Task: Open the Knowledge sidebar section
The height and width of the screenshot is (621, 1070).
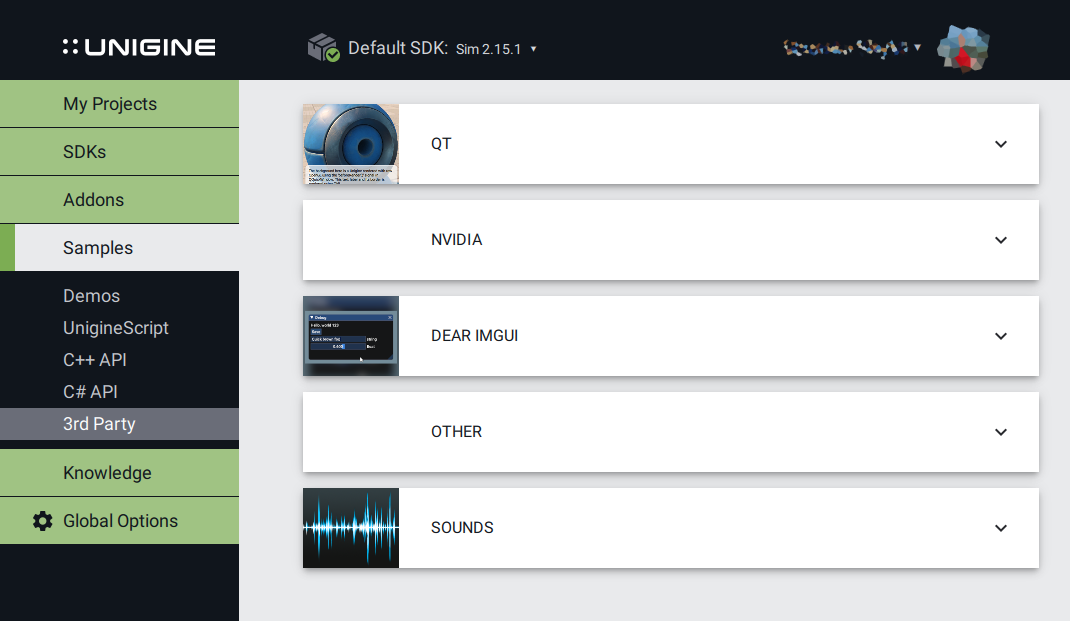Action: (x=107, y=473)
